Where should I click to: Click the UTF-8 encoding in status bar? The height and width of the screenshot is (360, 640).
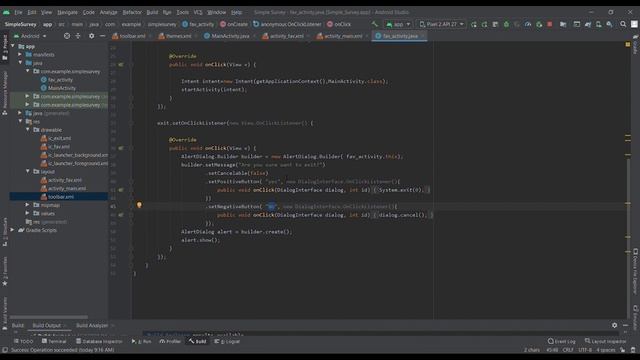click(585, 350)
